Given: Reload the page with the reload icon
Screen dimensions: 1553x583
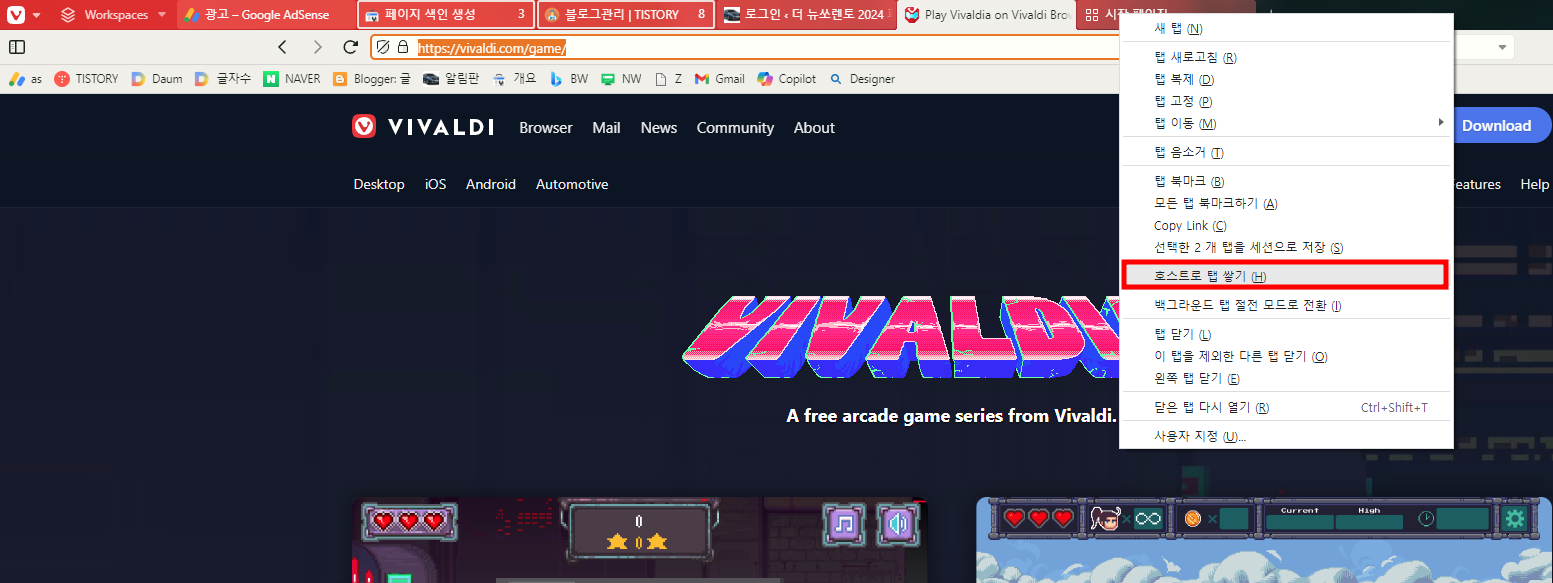Looking at the screenshot, I should (350, 47).
